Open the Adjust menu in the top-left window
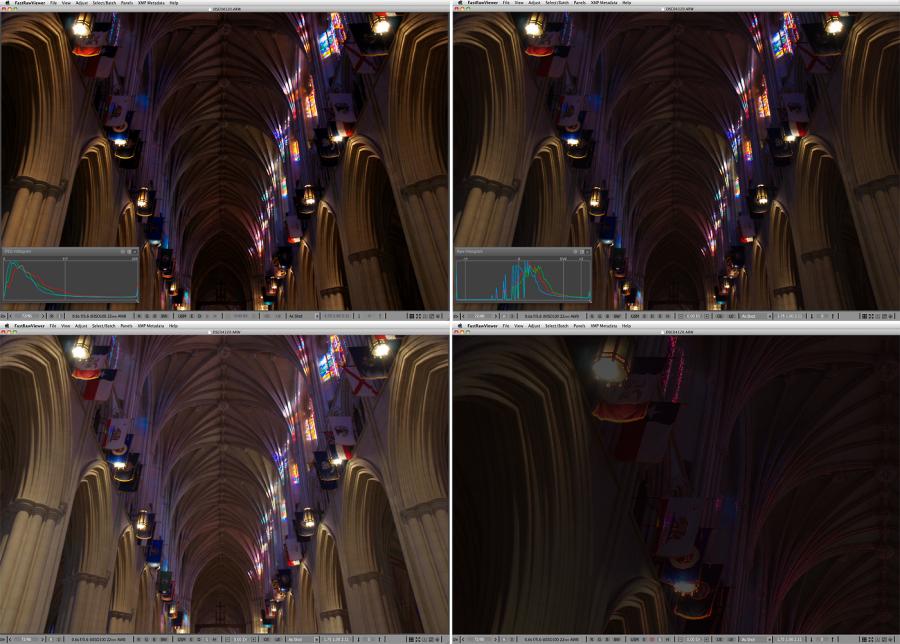The image size is (900, 644). (81, 3)
